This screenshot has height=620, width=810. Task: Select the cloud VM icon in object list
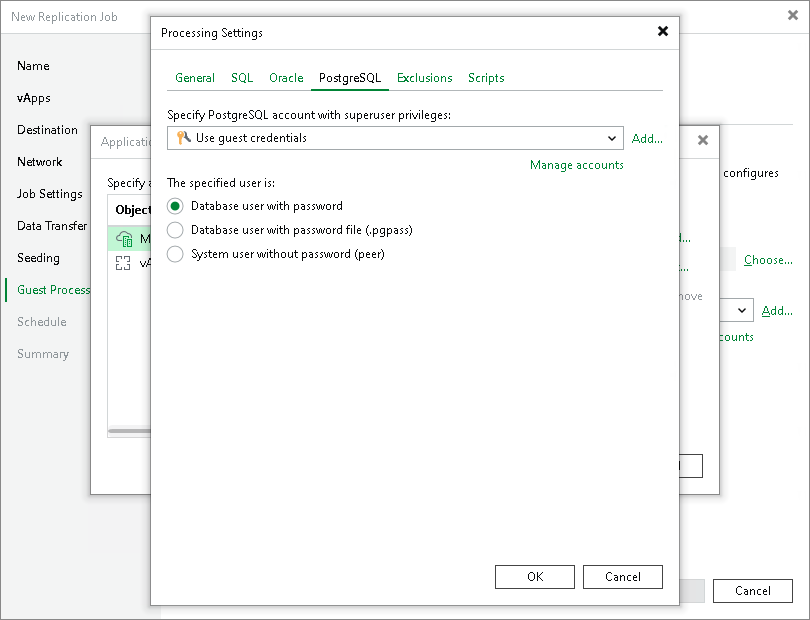[124, 239]
